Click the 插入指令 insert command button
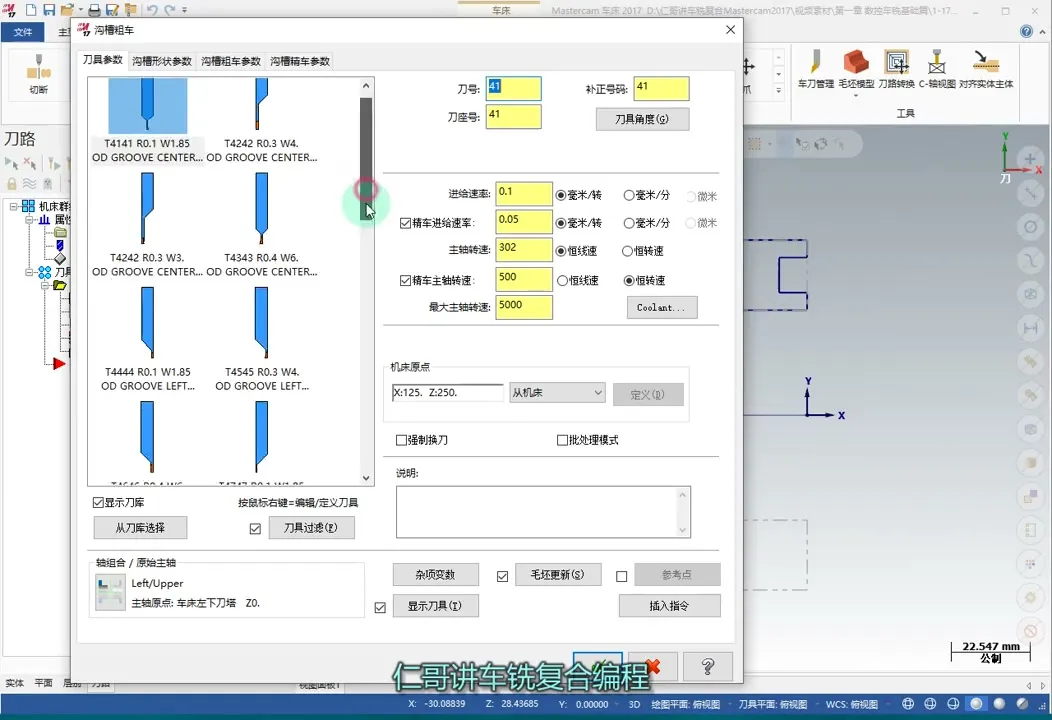 click(670, 606)
